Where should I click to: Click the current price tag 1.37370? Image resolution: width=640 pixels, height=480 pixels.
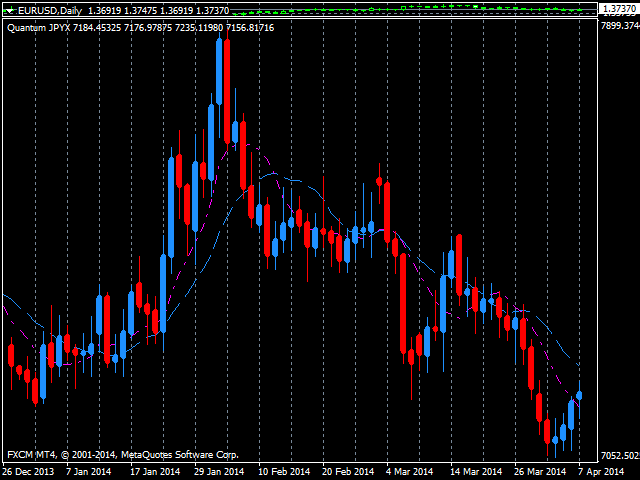618,9
